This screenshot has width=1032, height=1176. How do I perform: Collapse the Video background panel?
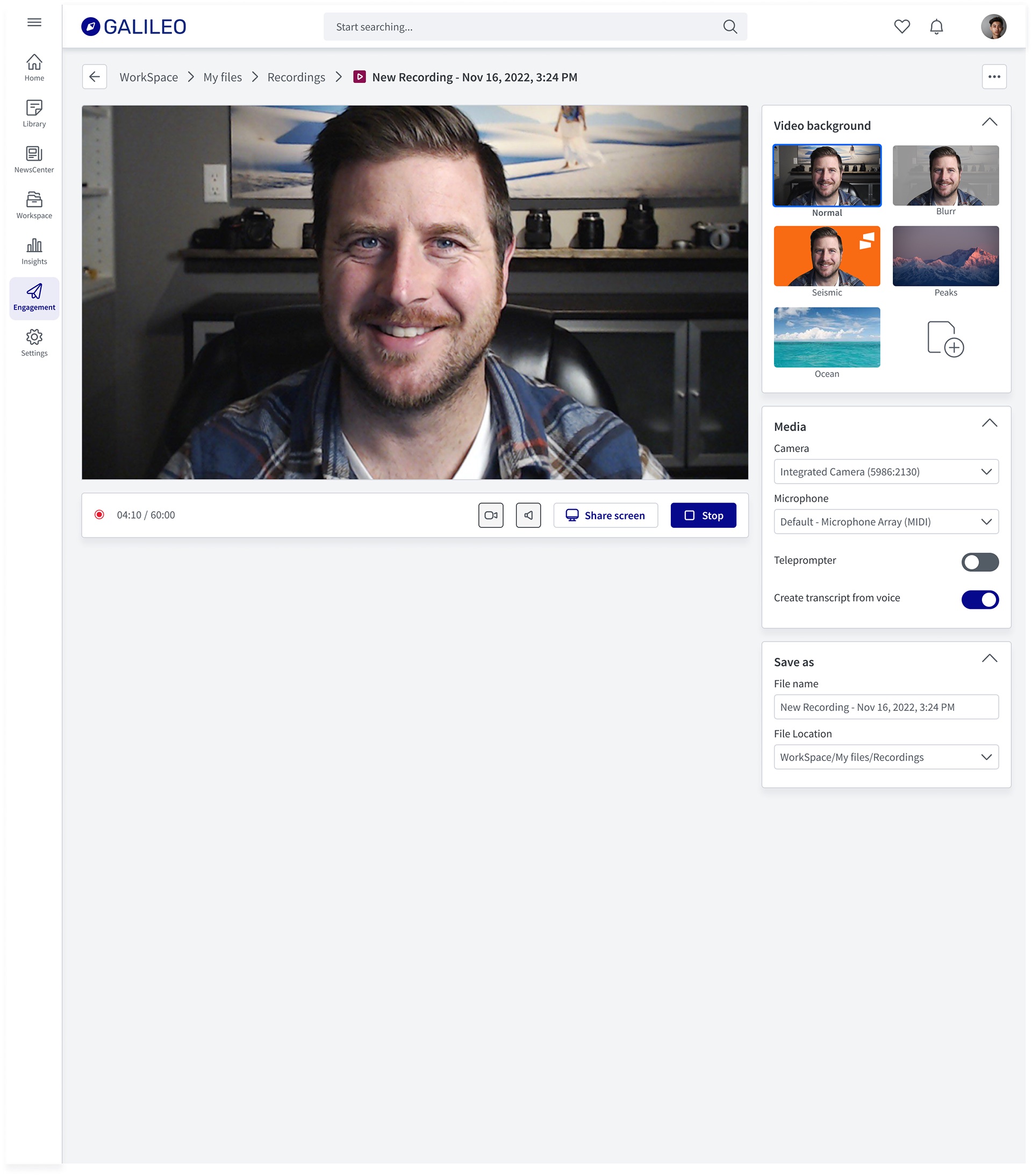pos(989,122)
